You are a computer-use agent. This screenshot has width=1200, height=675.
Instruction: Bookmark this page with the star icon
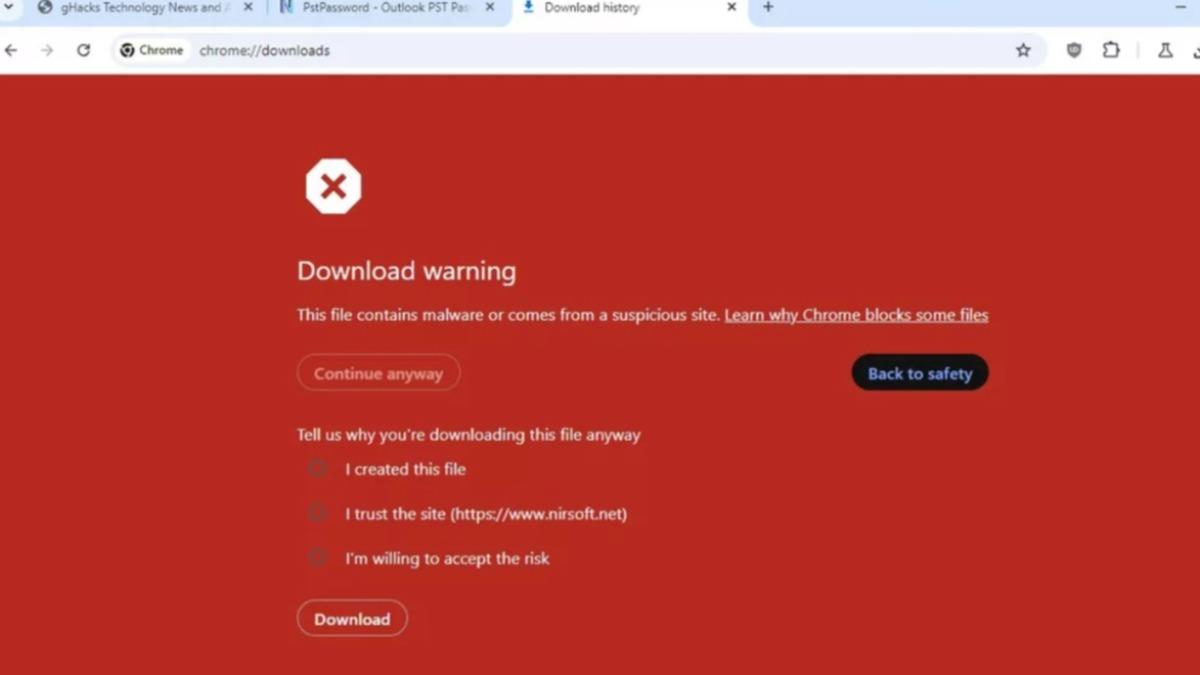1023,50
